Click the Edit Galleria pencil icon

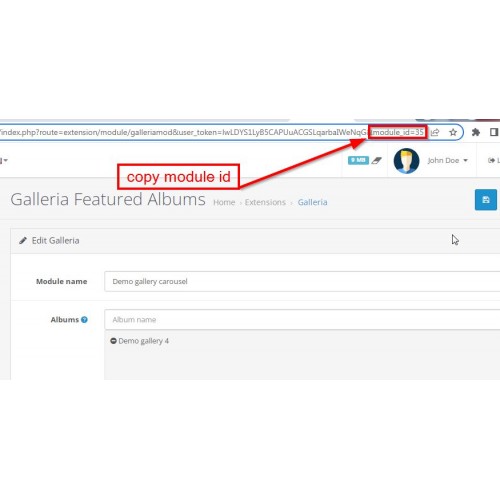tap(23, 241)
